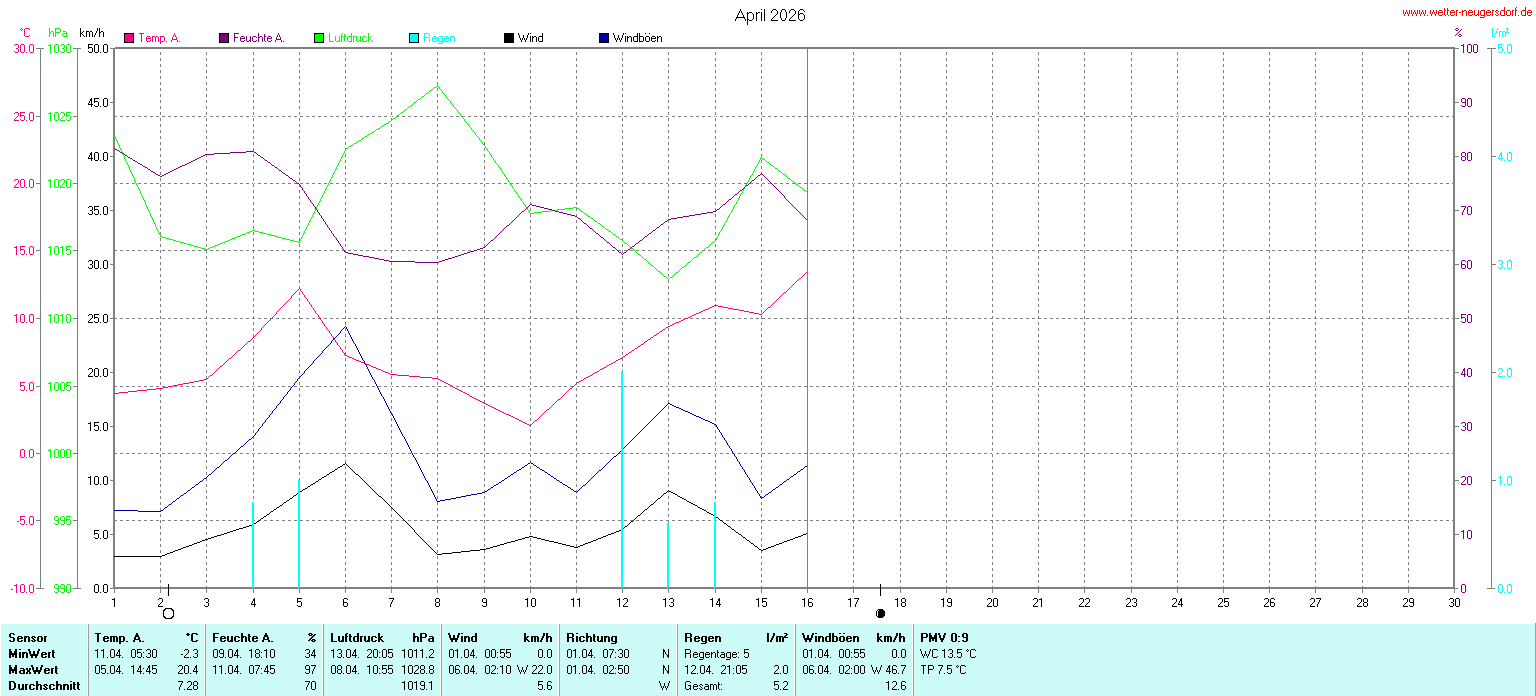1536x696 pixels.
Task: Click the Luftdruck legend label text
Action: [350, 38]
